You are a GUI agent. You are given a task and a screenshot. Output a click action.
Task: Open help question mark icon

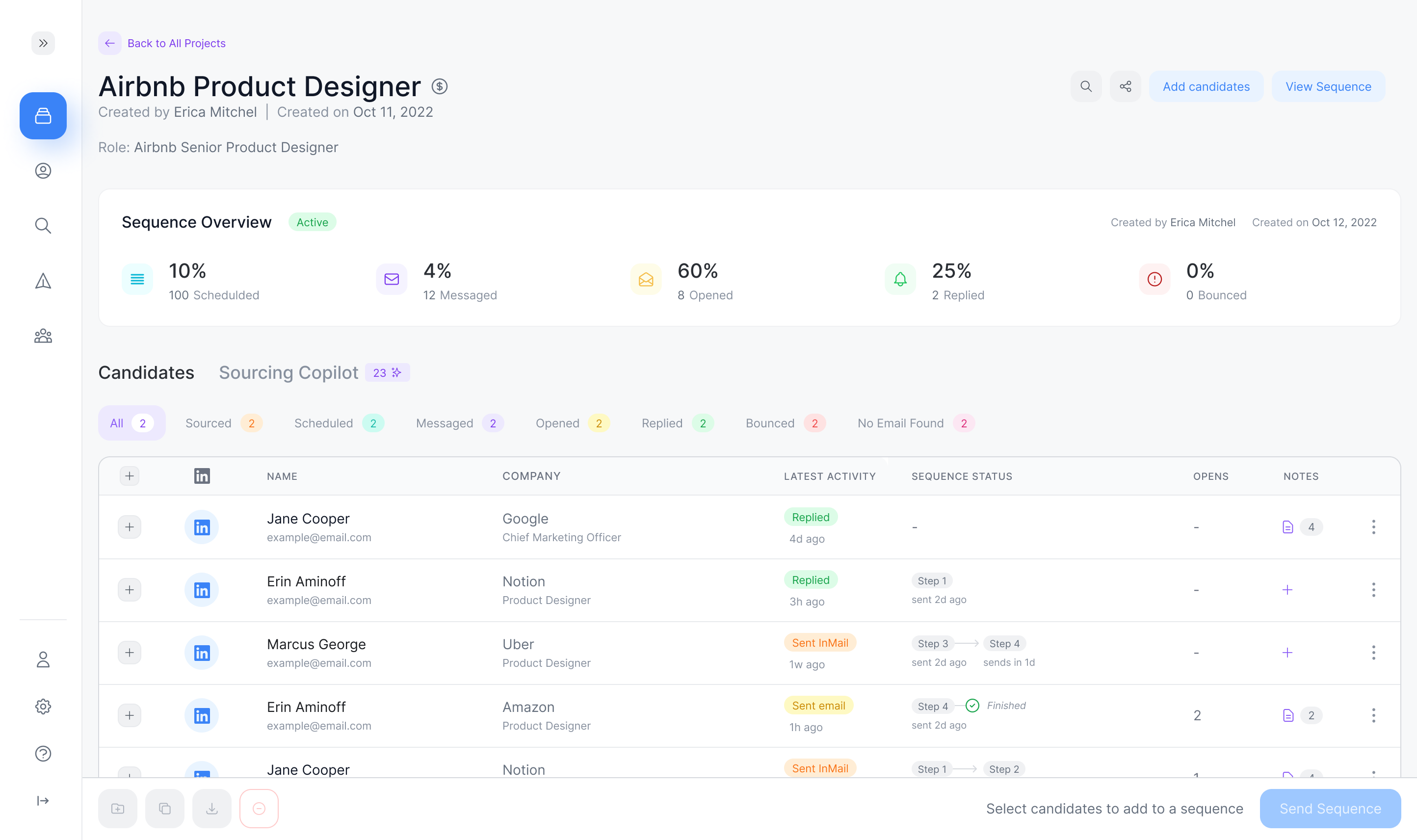click(43, 753)
